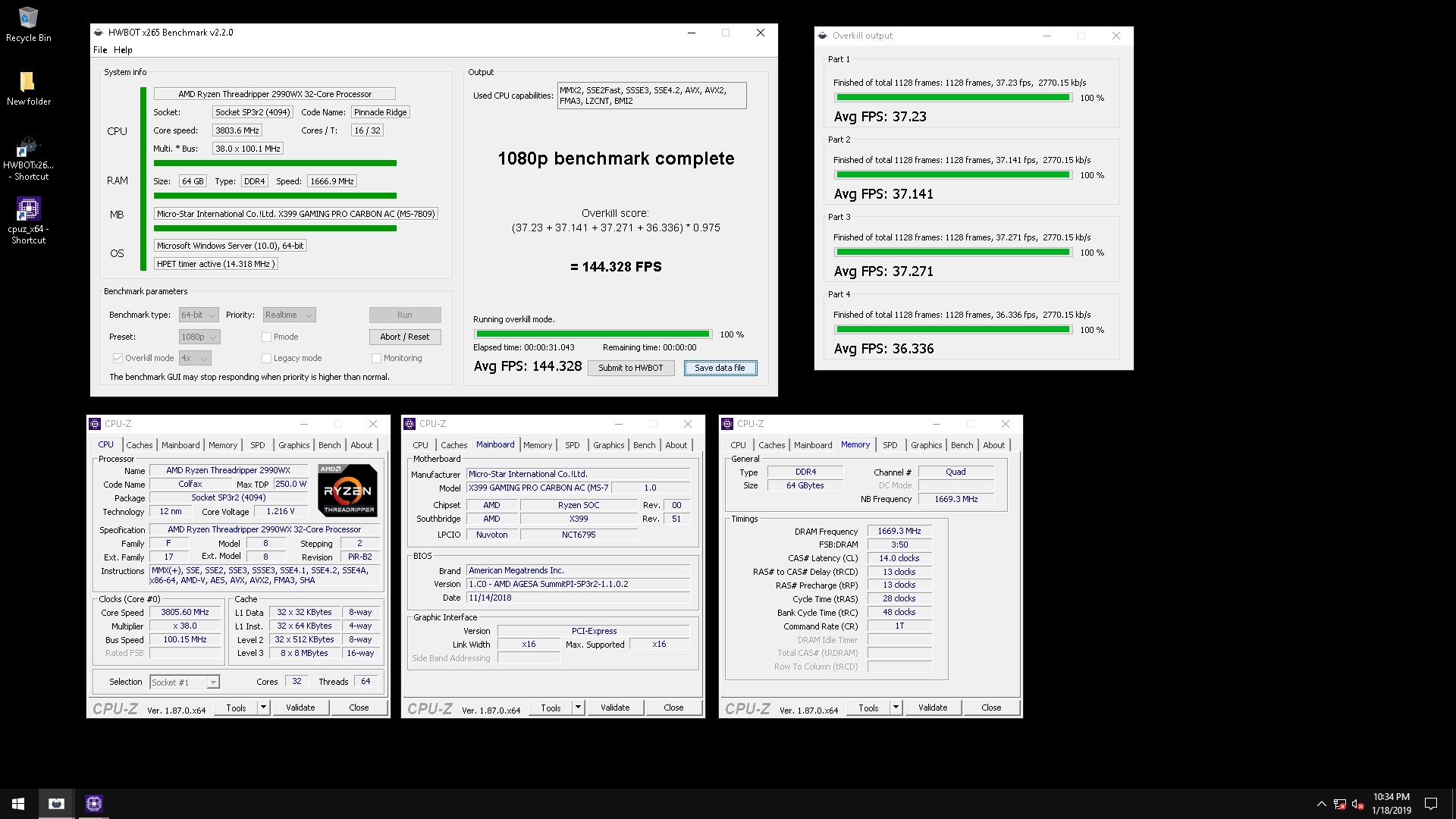Click the Abort / Reset button
This screenshot has height=819, width=1456.
(x=405, y=337)
